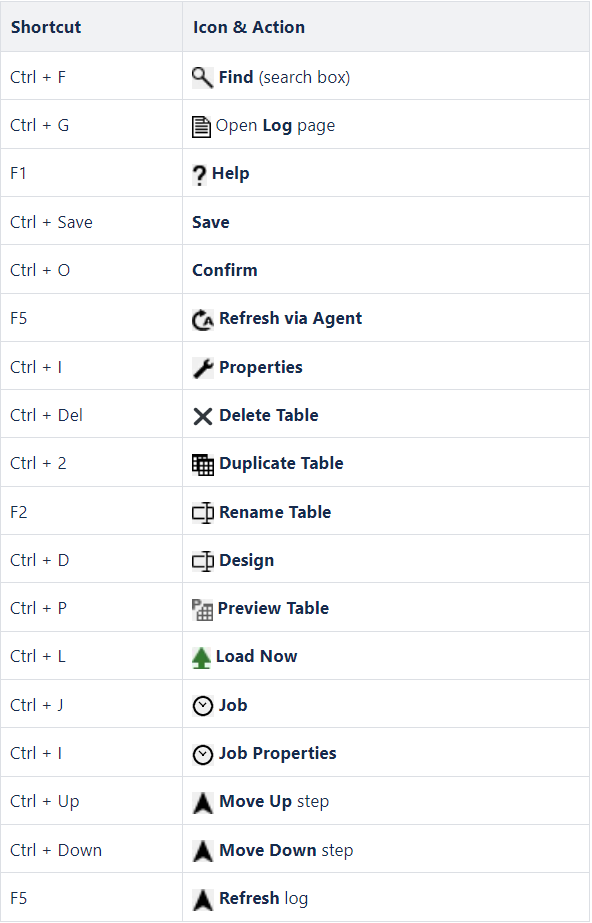Click the Job Properties clock icon
The width and height of the screenshot is (592, 923).
203,754
